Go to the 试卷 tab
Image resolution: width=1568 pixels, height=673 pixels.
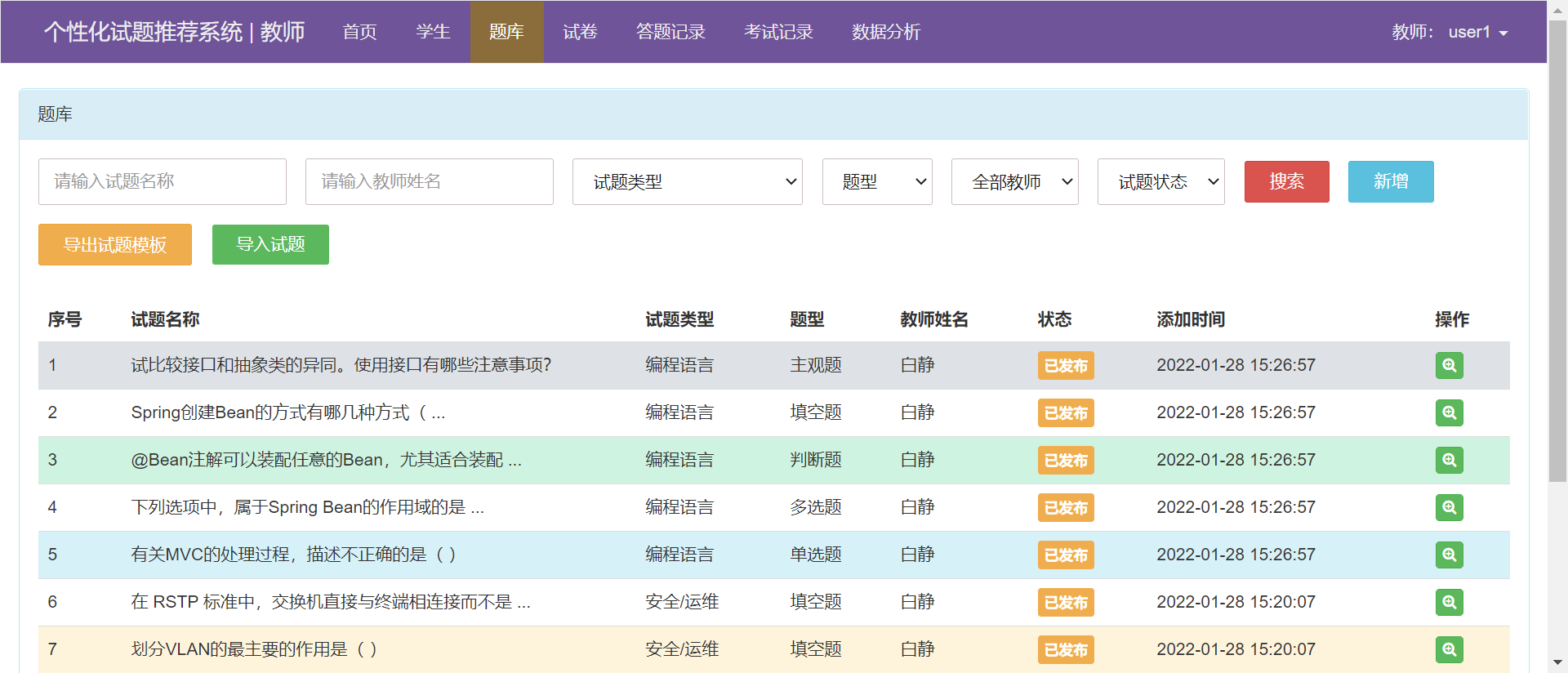tap(580, 32)
